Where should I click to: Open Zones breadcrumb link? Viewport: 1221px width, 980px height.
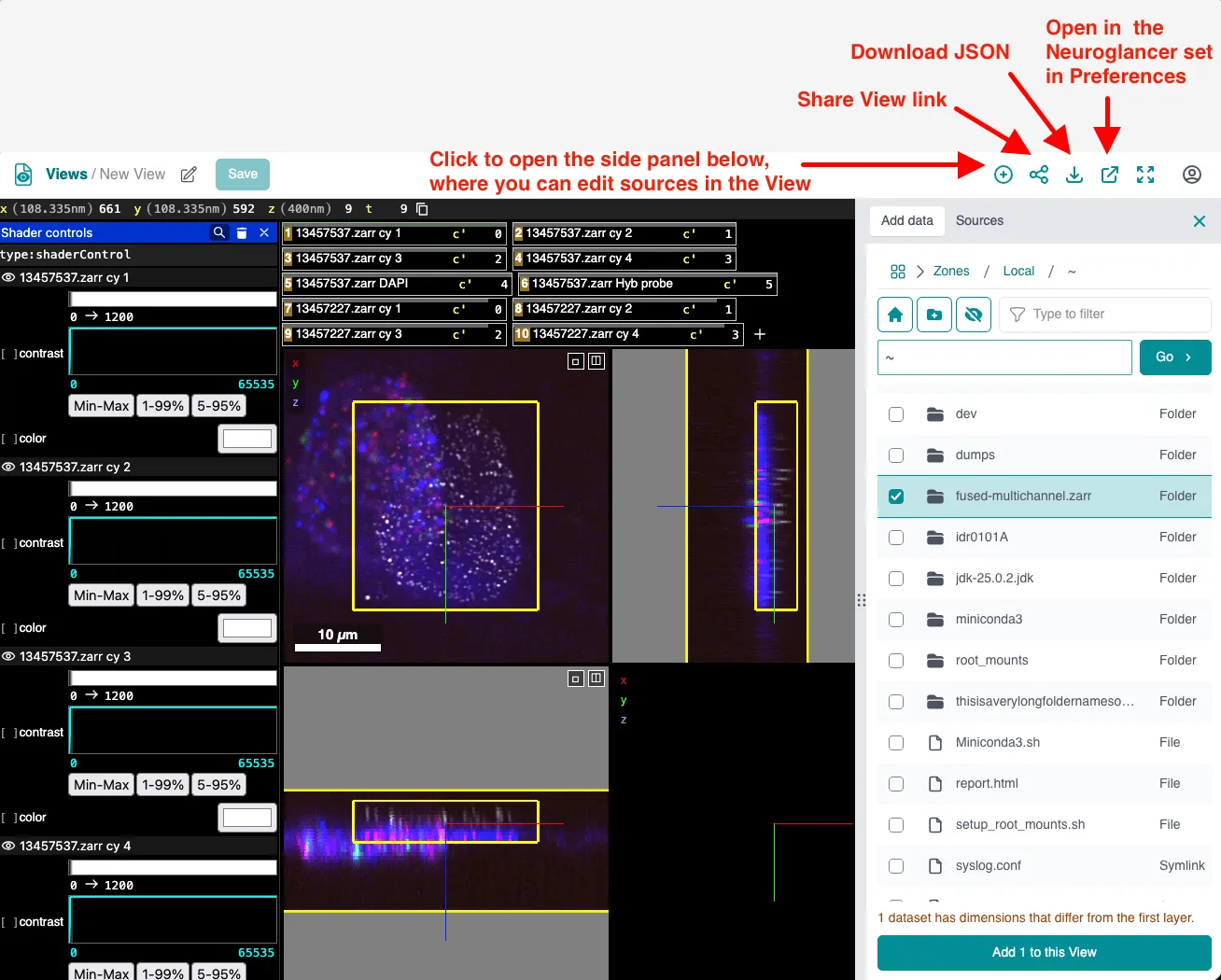(x=951, y=272)
